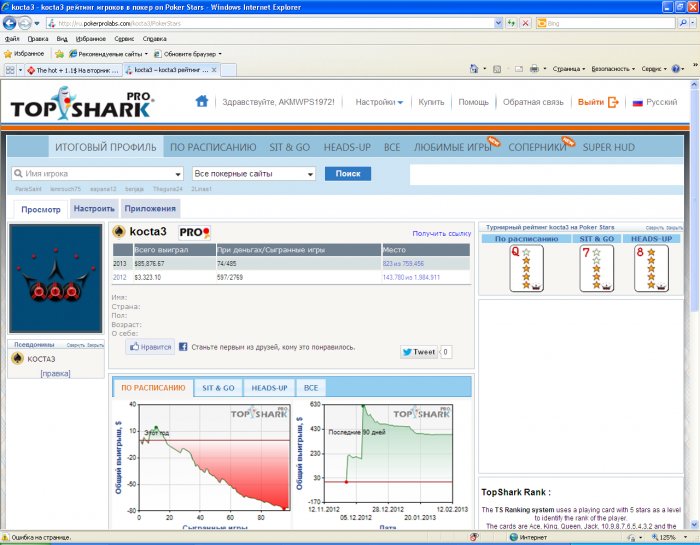The height and width of the screenshot is (545, 700).
Task: Go to the TopShark home house icon
Action: [x=202, y=101]
